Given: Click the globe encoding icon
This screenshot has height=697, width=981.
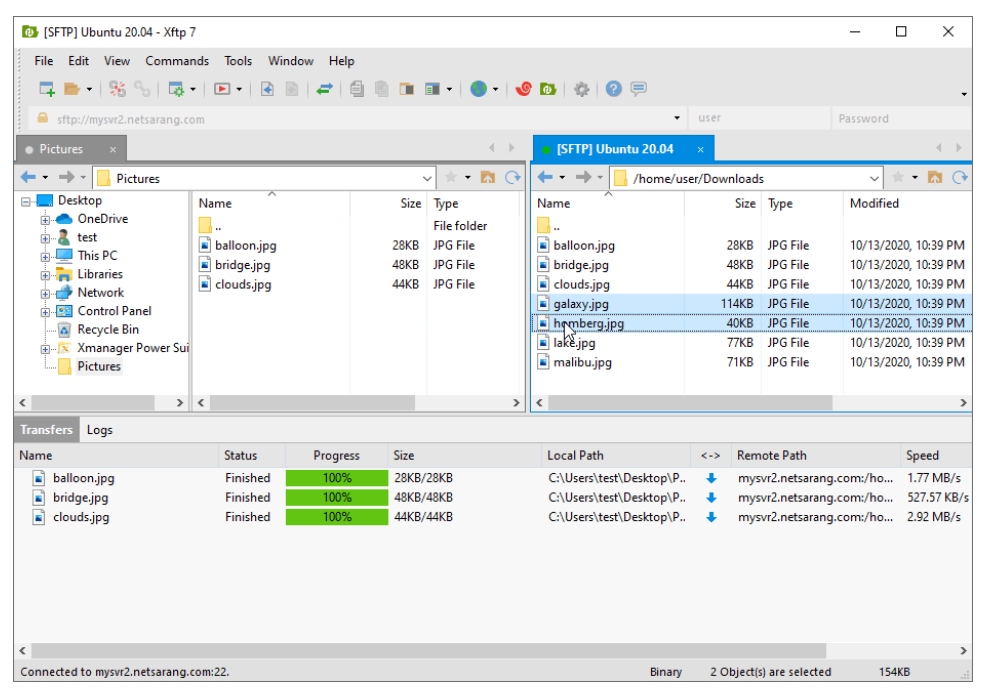Looking at the screenshot, I should [479, 89].
